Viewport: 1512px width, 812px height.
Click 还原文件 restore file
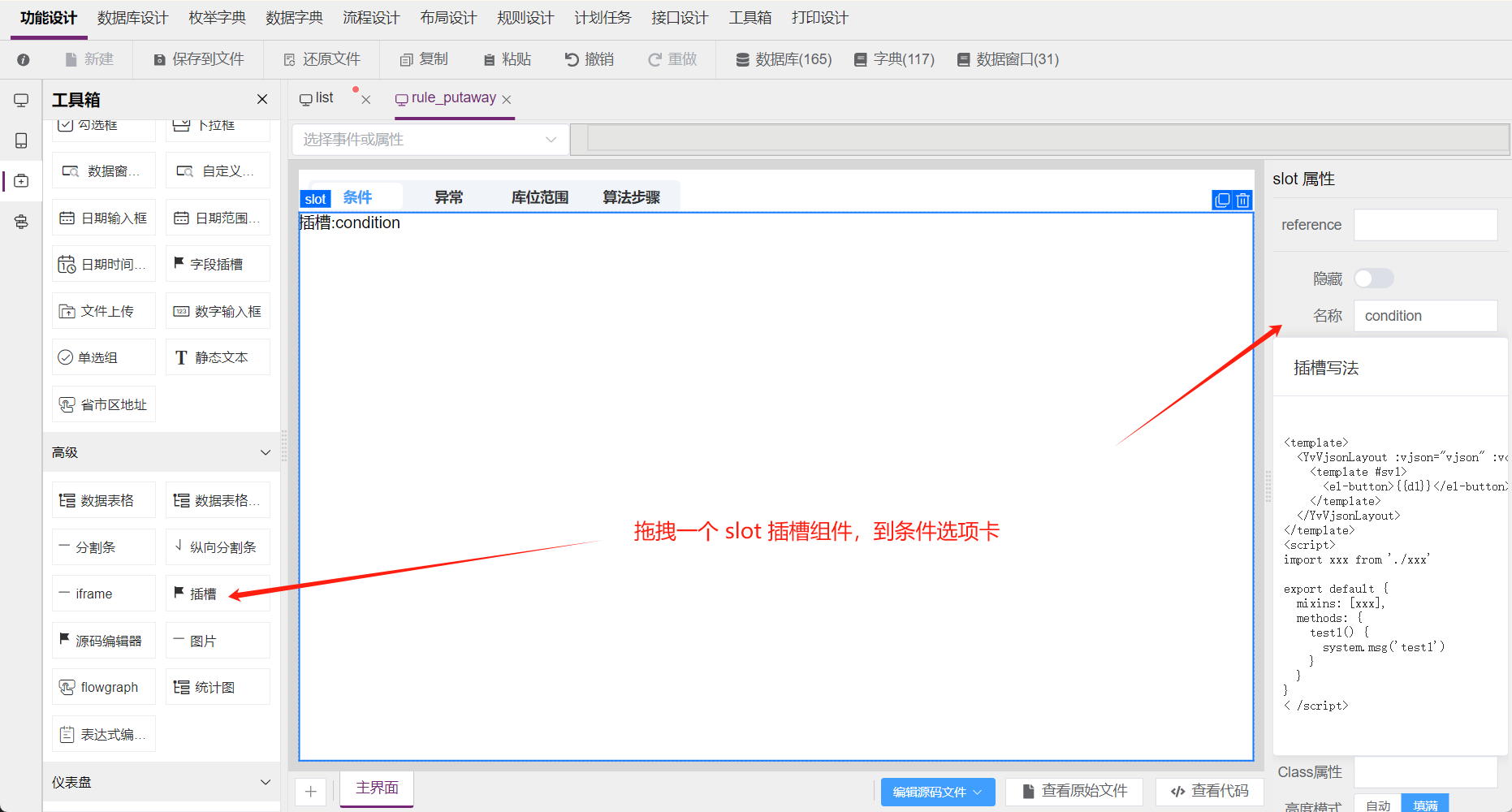[322, 59]
